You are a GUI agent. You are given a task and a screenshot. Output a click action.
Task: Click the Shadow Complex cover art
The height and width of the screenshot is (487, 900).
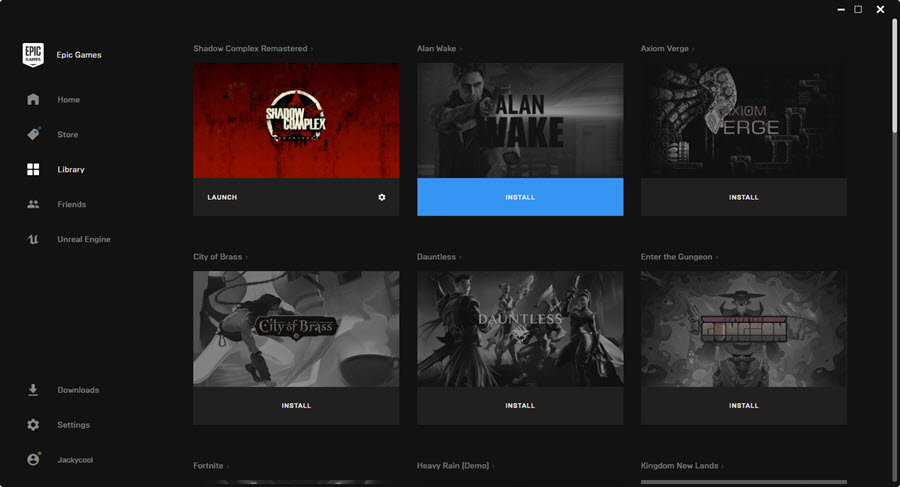click(x=296, y=120)
